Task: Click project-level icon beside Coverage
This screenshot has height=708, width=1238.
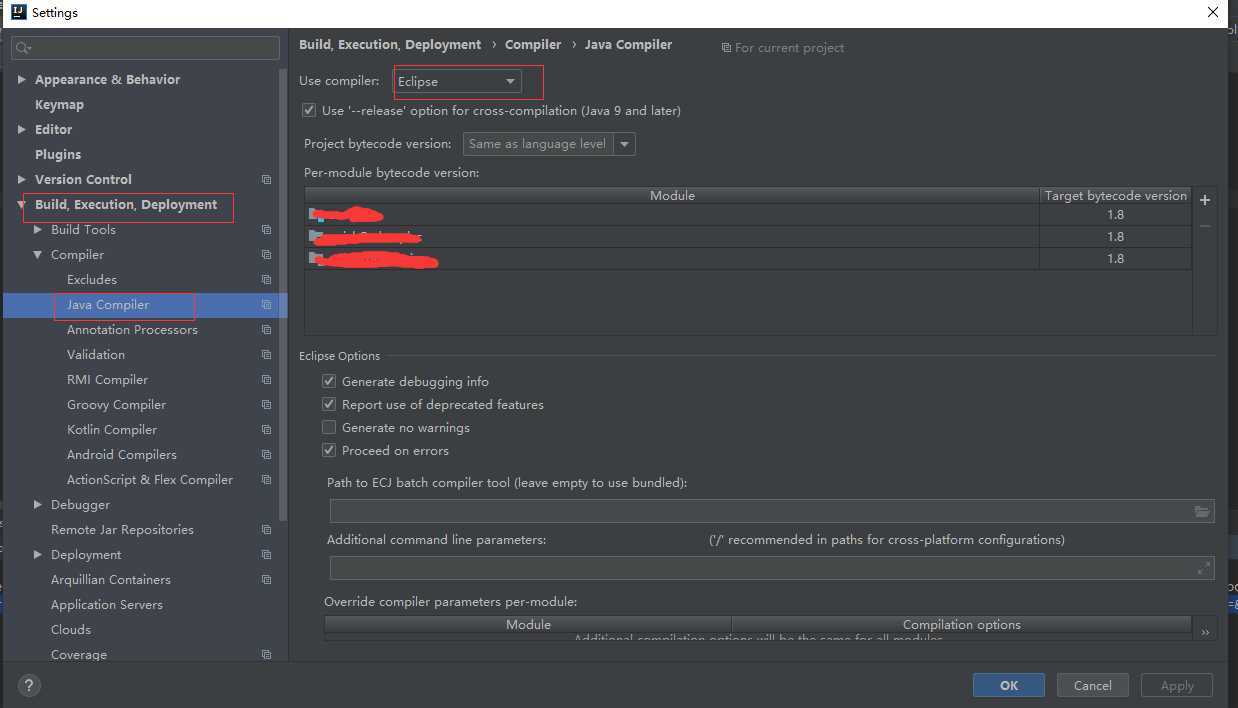Action: 266,655
